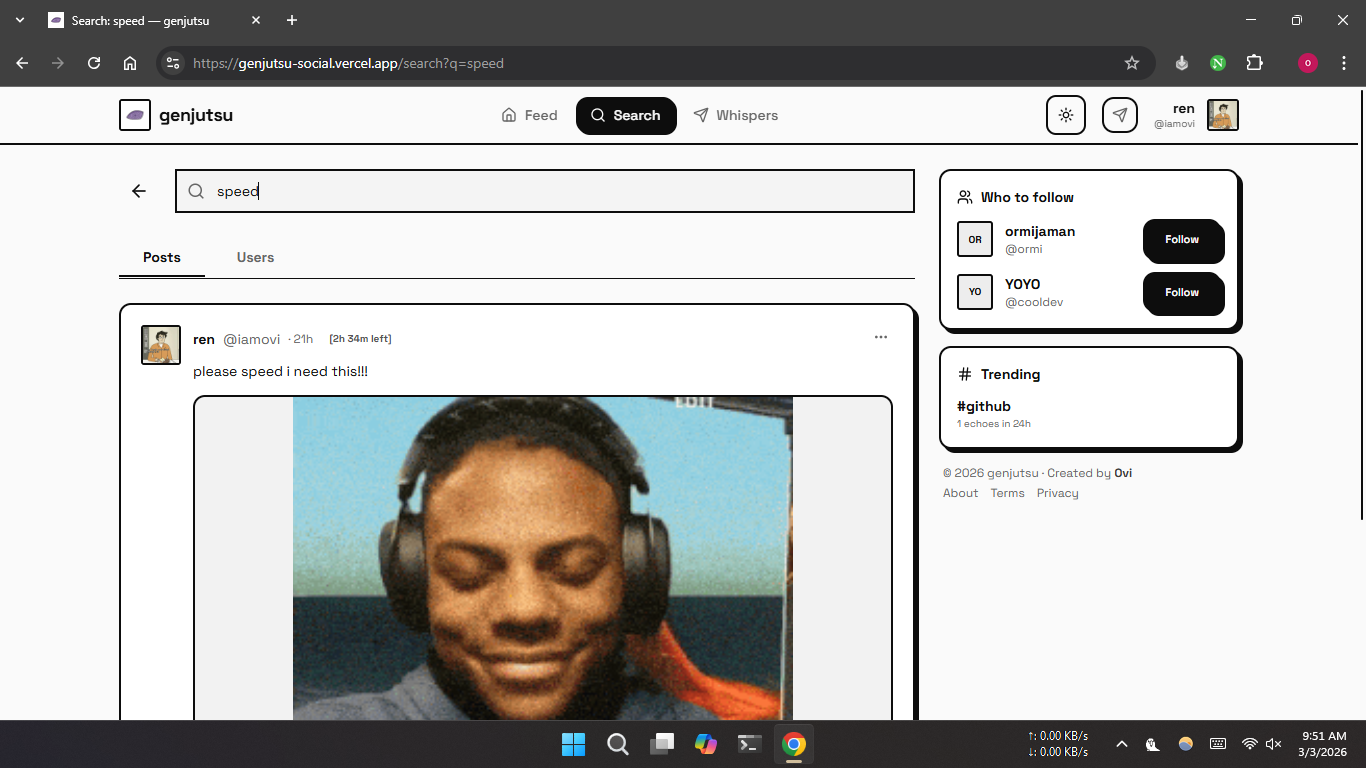Open the Privacy footer link
1366x768 pixels.
[x=1058, y=493]
